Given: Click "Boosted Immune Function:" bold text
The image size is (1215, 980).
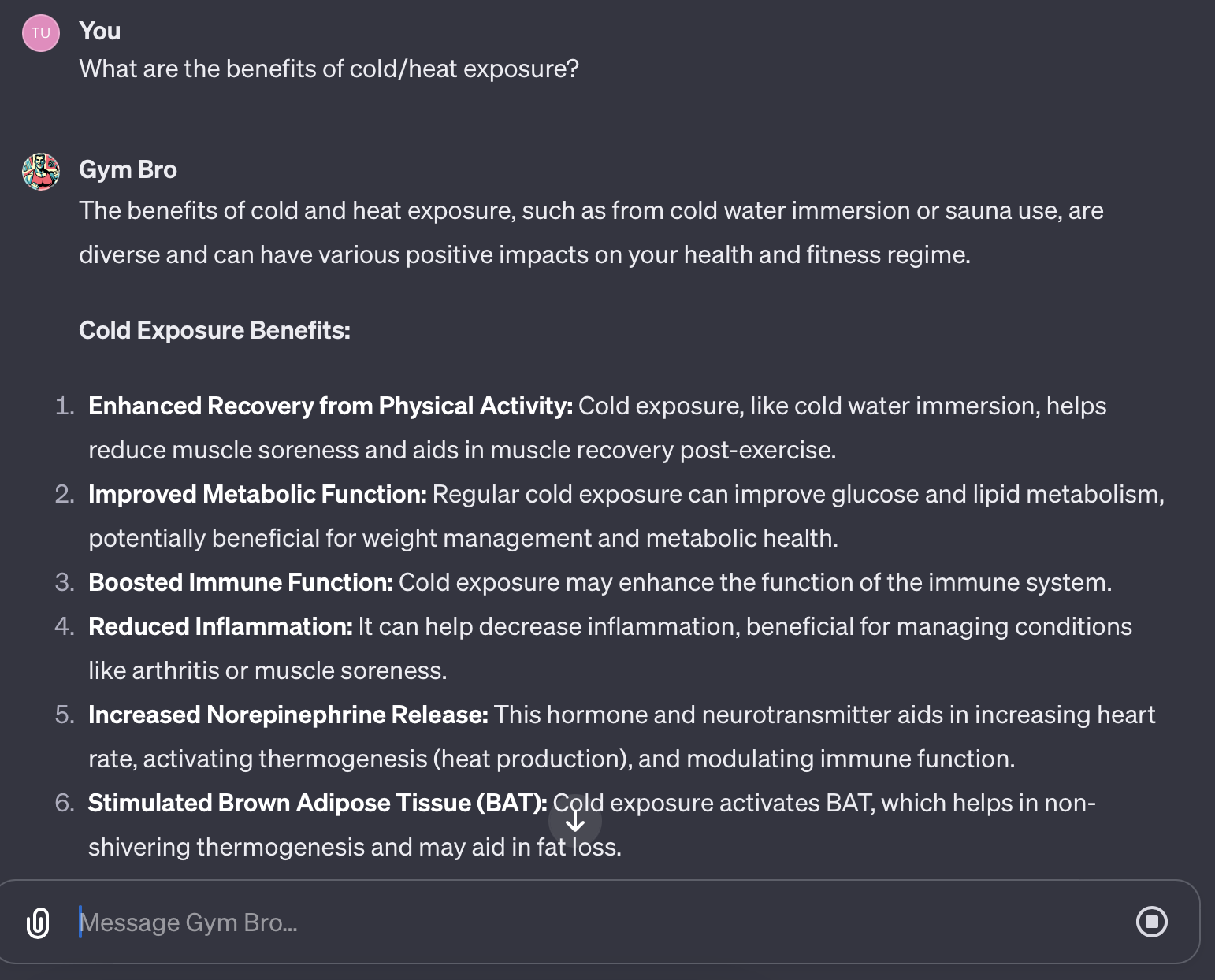Looking at the screenshot, I should click(240, 582).
